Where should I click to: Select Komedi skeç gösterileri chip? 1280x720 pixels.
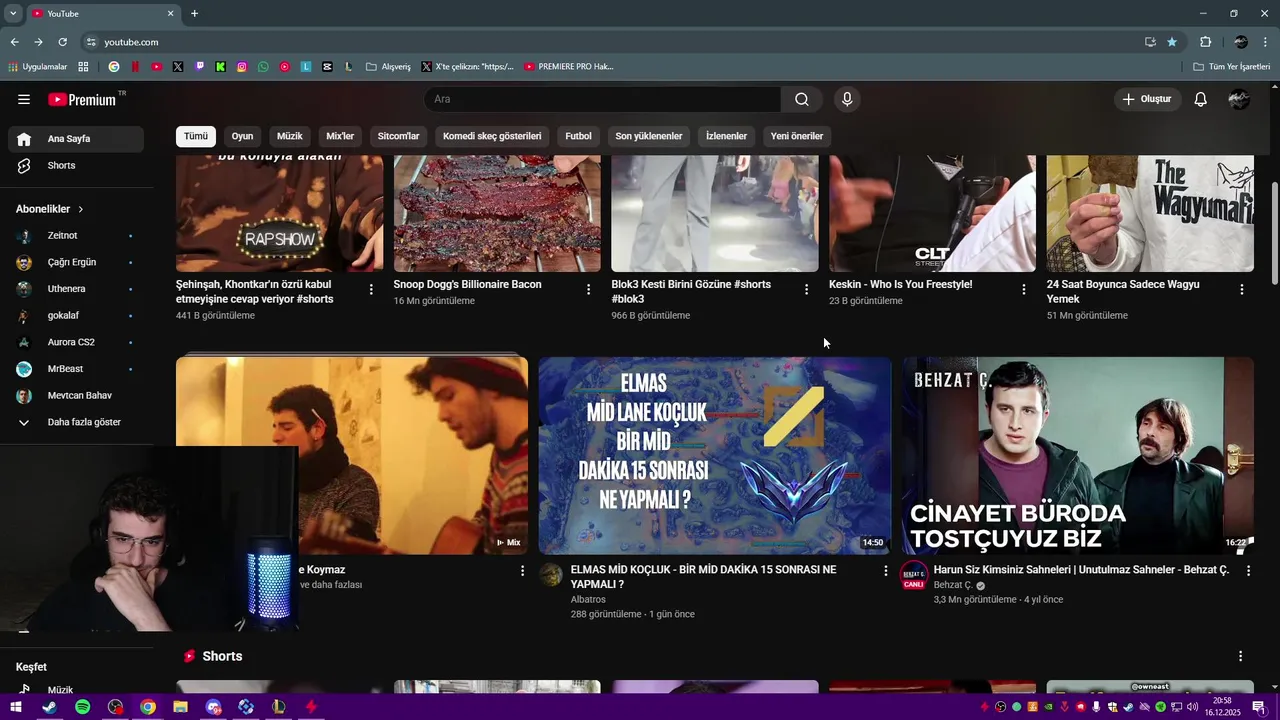[492, 136]
